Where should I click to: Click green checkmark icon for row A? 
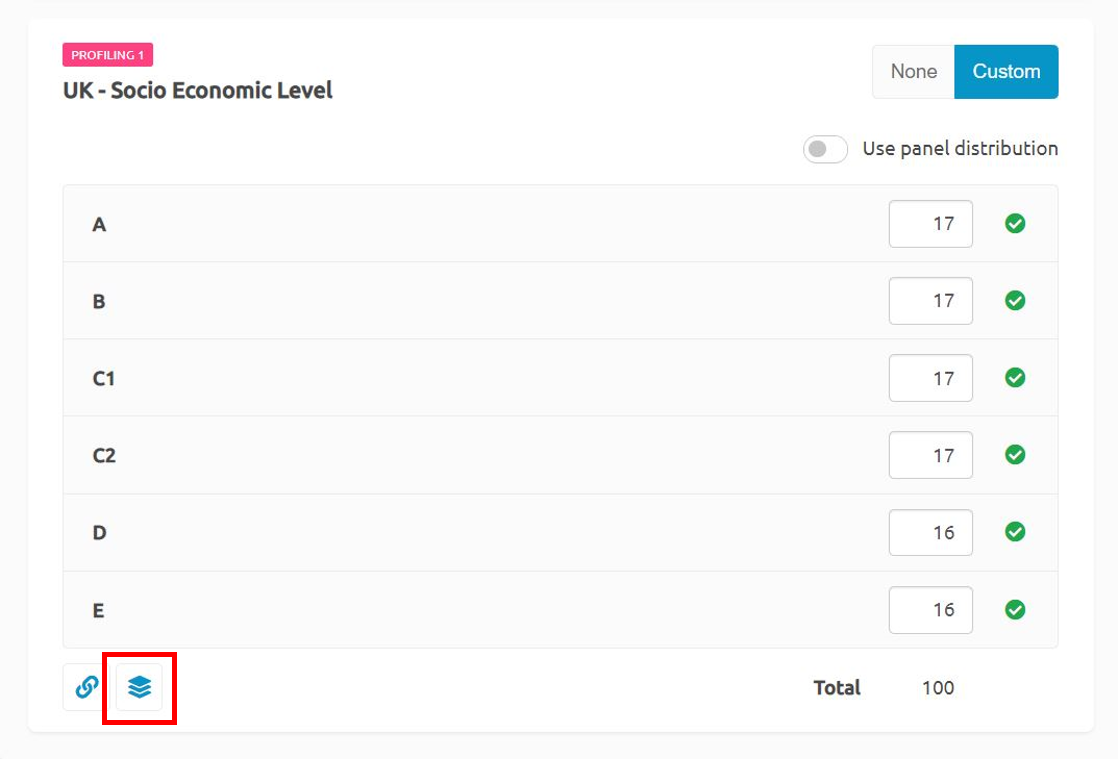tap(1015, 224)
